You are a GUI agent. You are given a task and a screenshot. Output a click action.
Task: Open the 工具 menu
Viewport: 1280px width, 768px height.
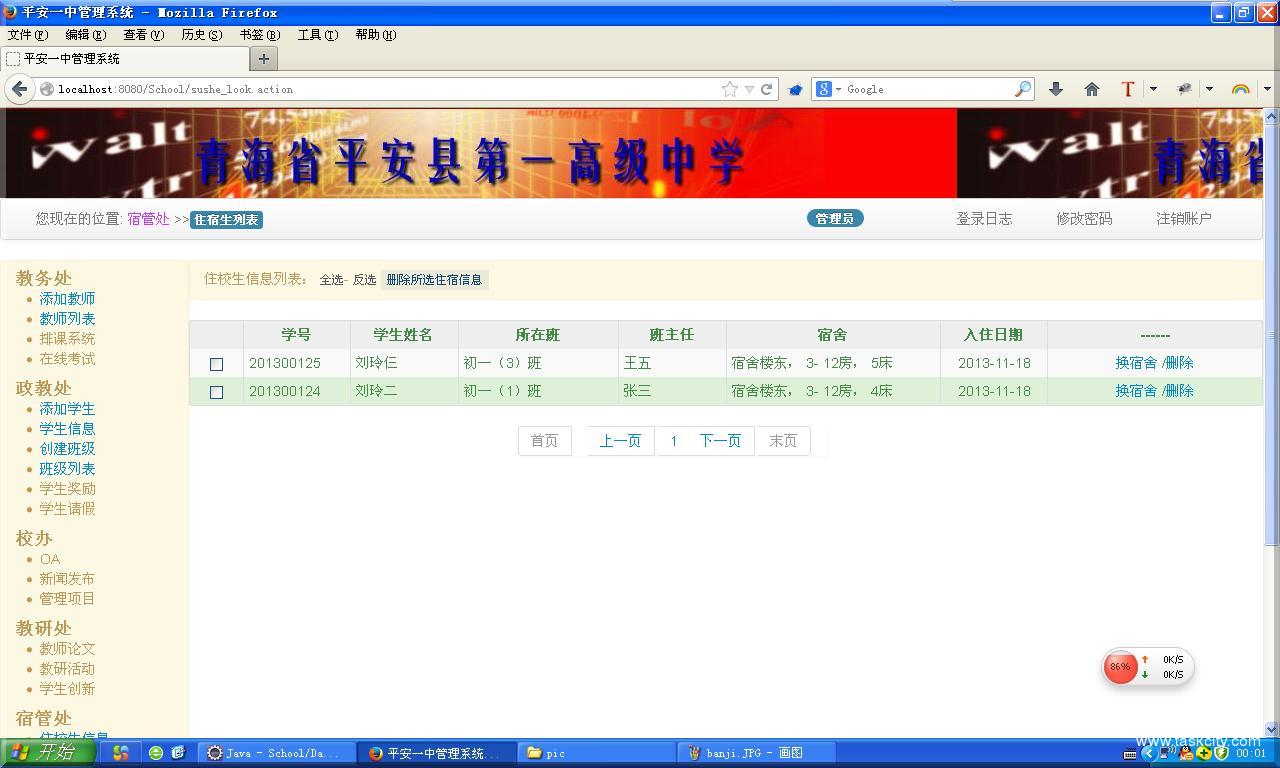pyautogui.click(x=317, y=34)
